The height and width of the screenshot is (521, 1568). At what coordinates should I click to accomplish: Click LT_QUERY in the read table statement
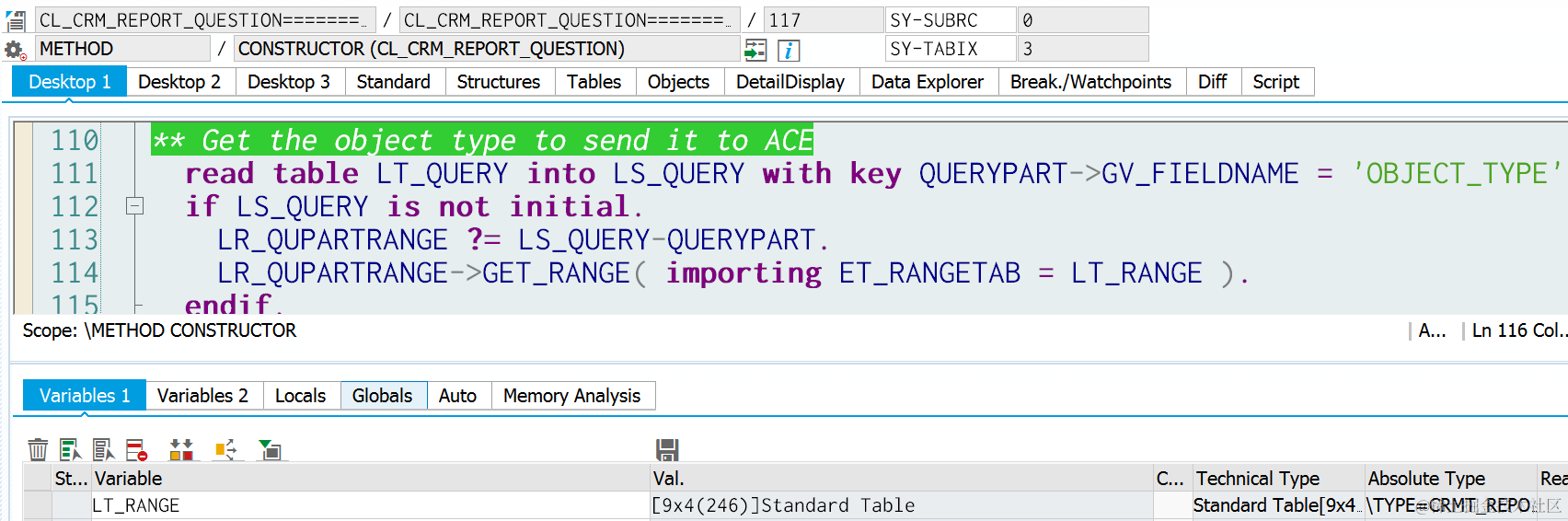tap(442, 173)
